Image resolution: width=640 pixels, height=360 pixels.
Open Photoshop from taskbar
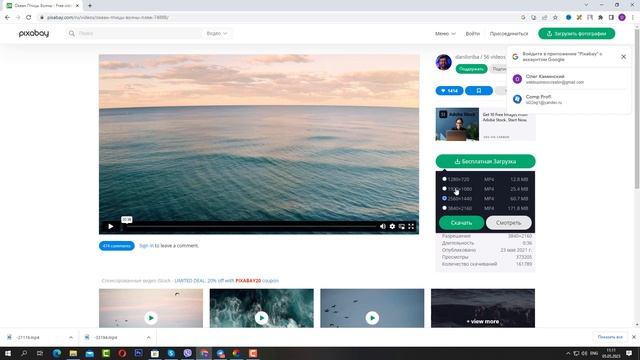point(138,353)
